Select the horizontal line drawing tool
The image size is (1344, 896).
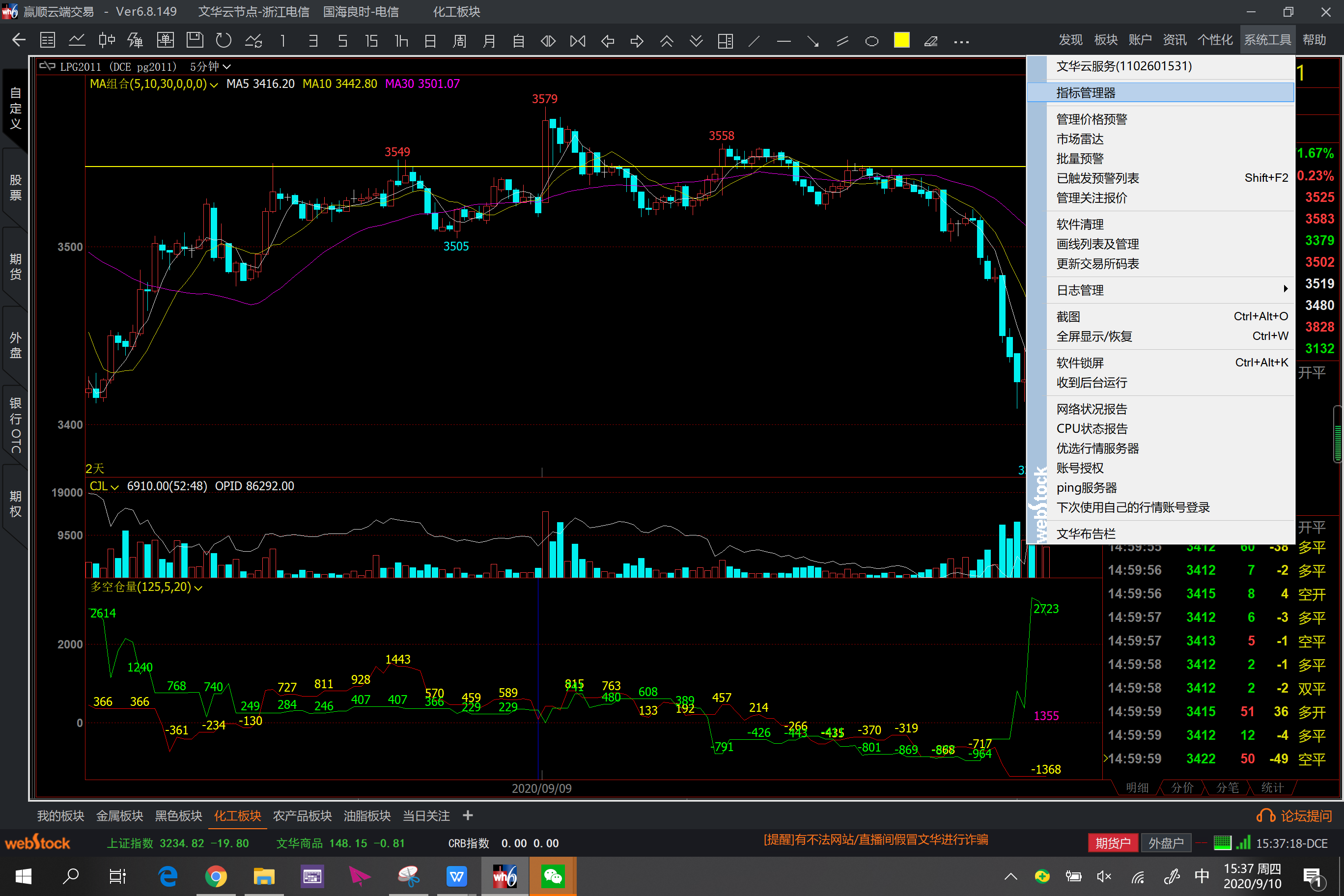[x=784, y=41]
